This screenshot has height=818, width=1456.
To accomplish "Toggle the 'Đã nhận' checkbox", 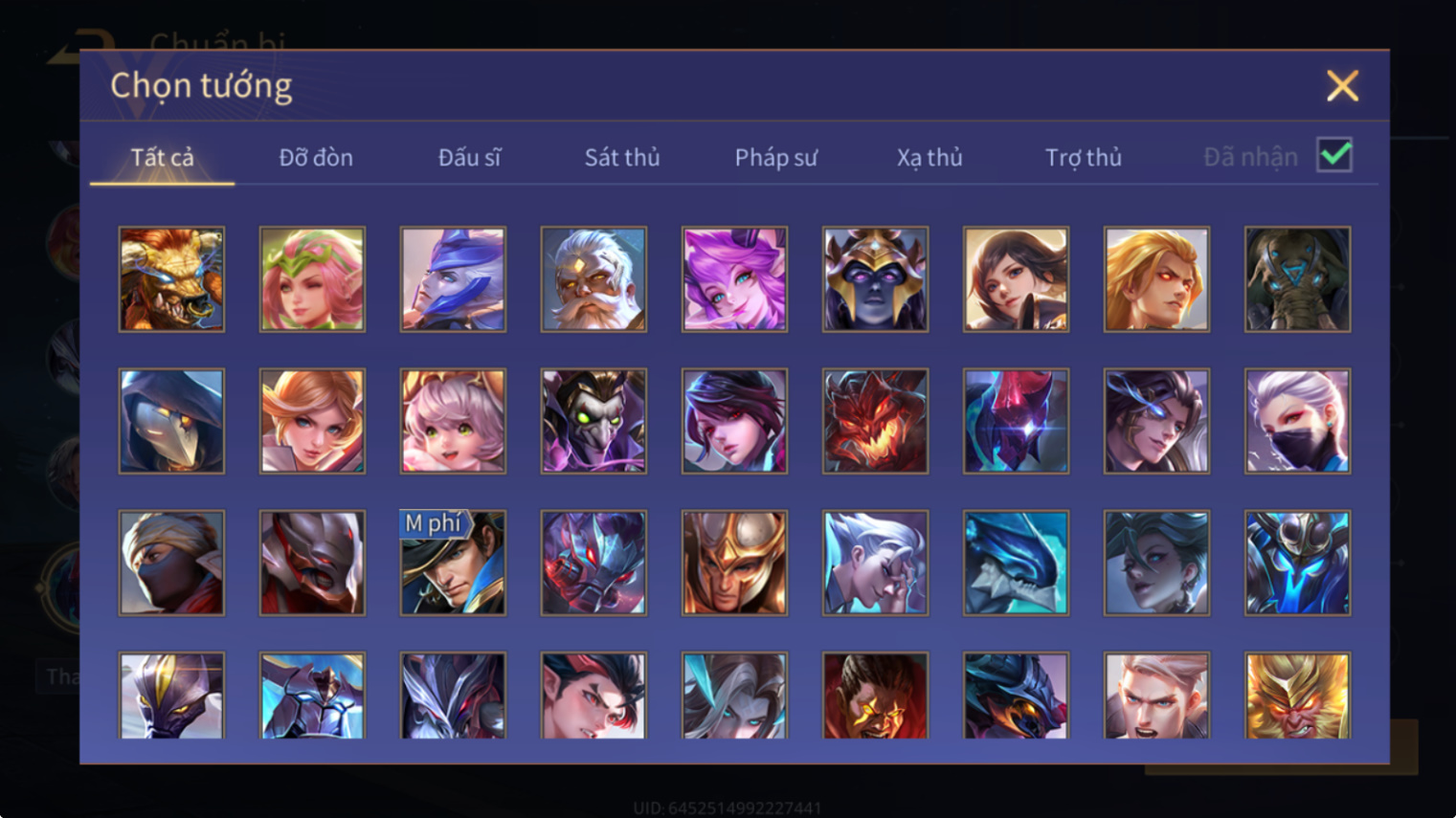I will tap(1334, 155).
